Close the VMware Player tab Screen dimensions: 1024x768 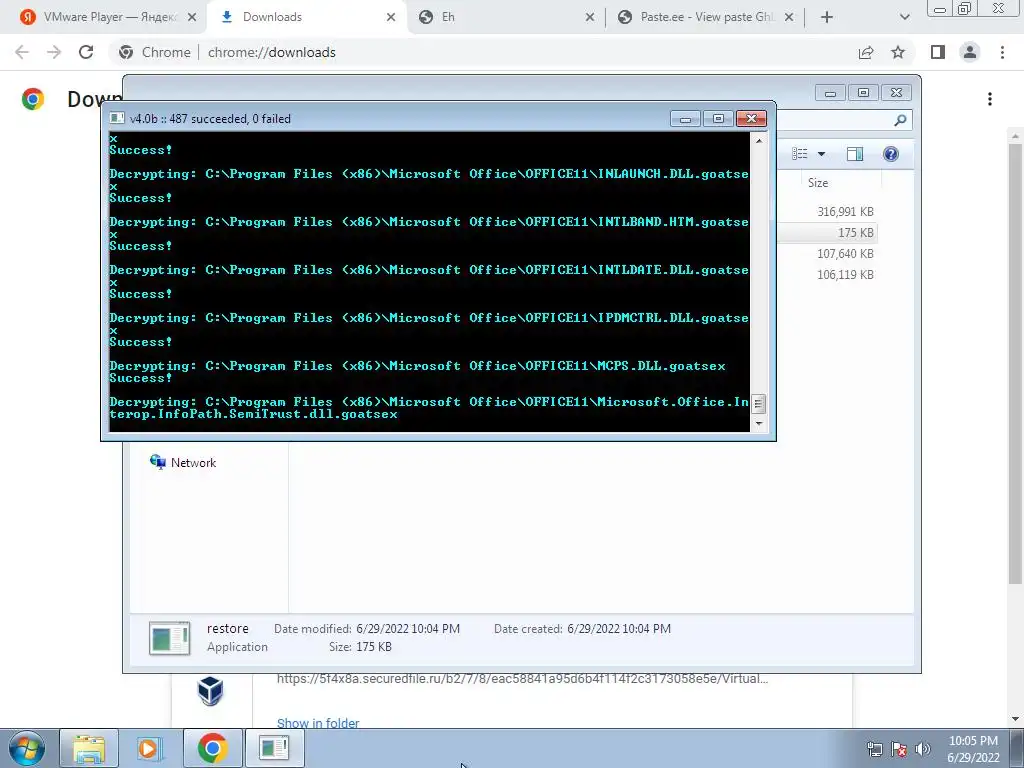191,17
